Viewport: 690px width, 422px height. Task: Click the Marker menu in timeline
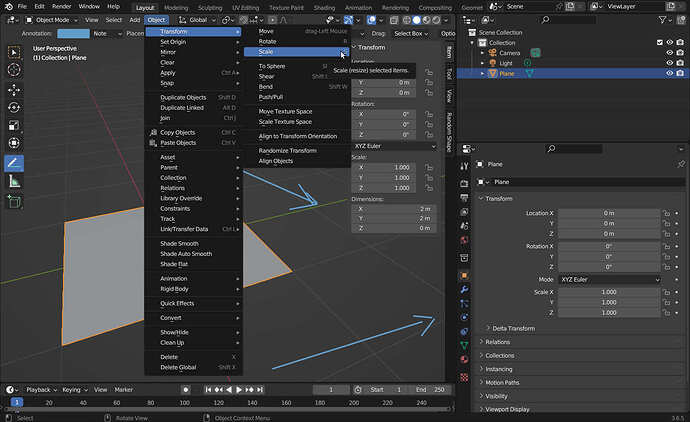pyautogui.click(x=124, y=389)
